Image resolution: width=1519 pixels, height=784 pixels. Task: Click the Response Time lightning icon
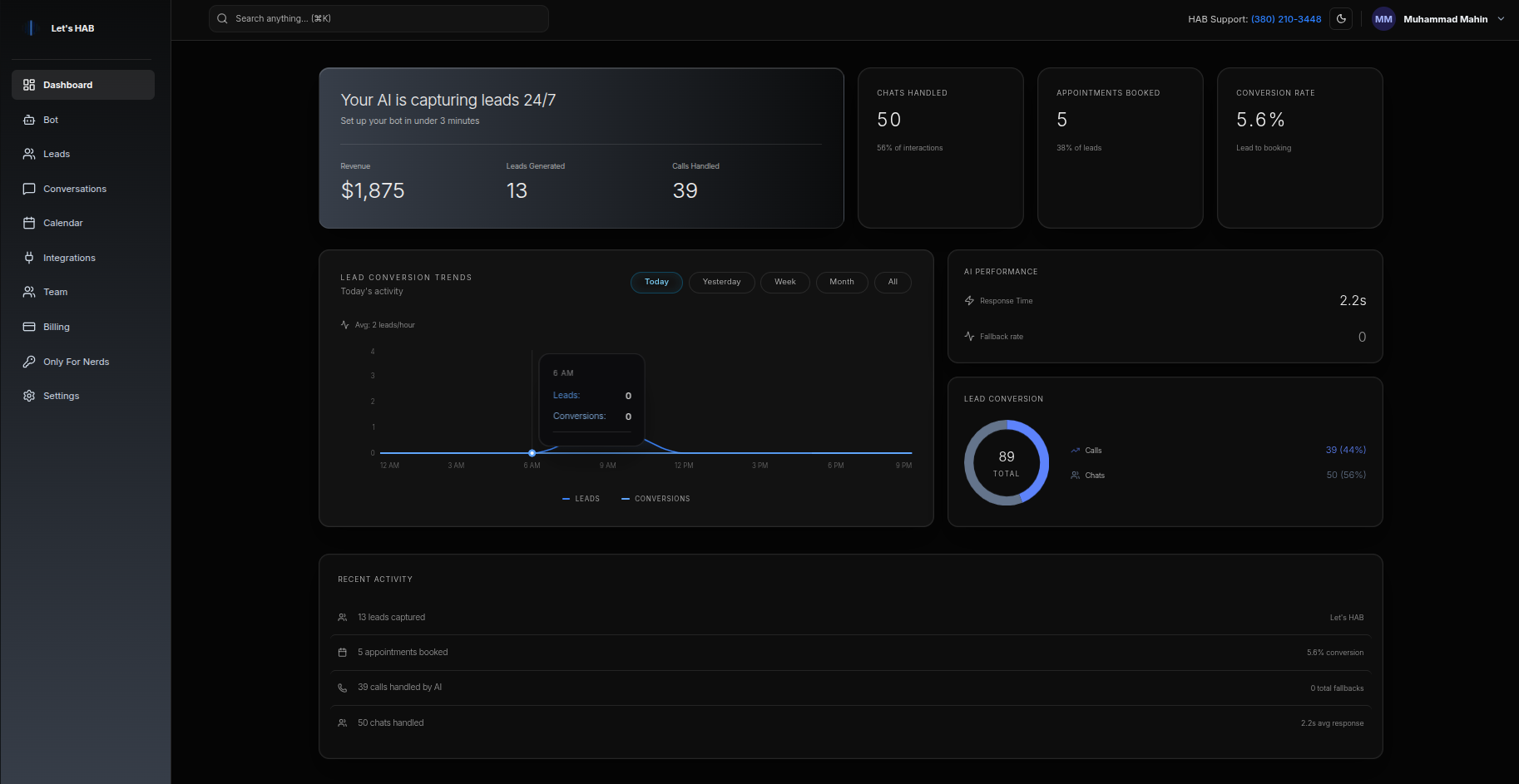click(x=969, y=301)
